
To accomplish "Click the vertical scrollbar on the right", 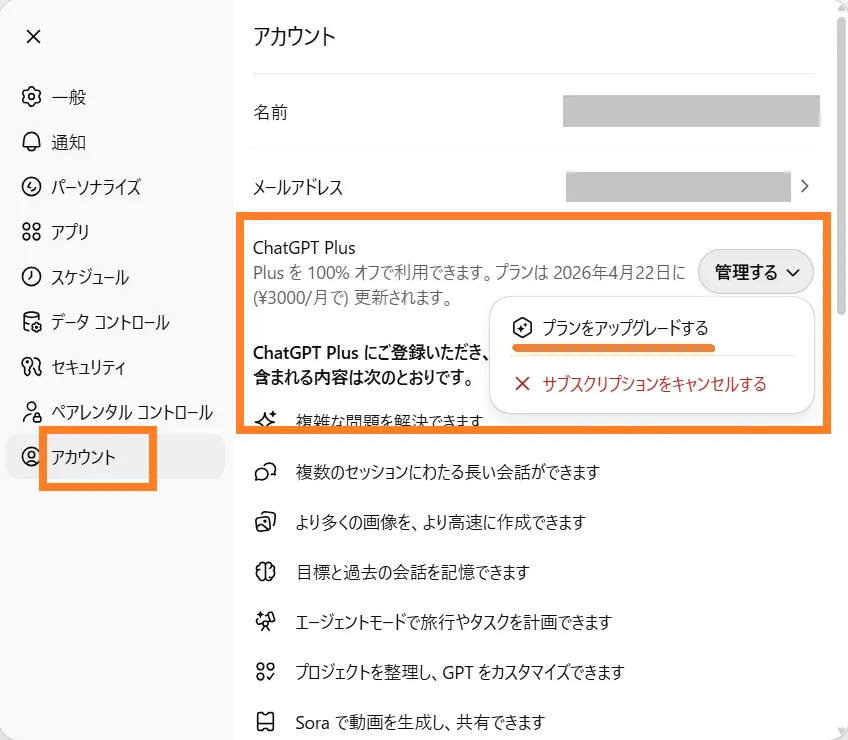I will point(841,160).
